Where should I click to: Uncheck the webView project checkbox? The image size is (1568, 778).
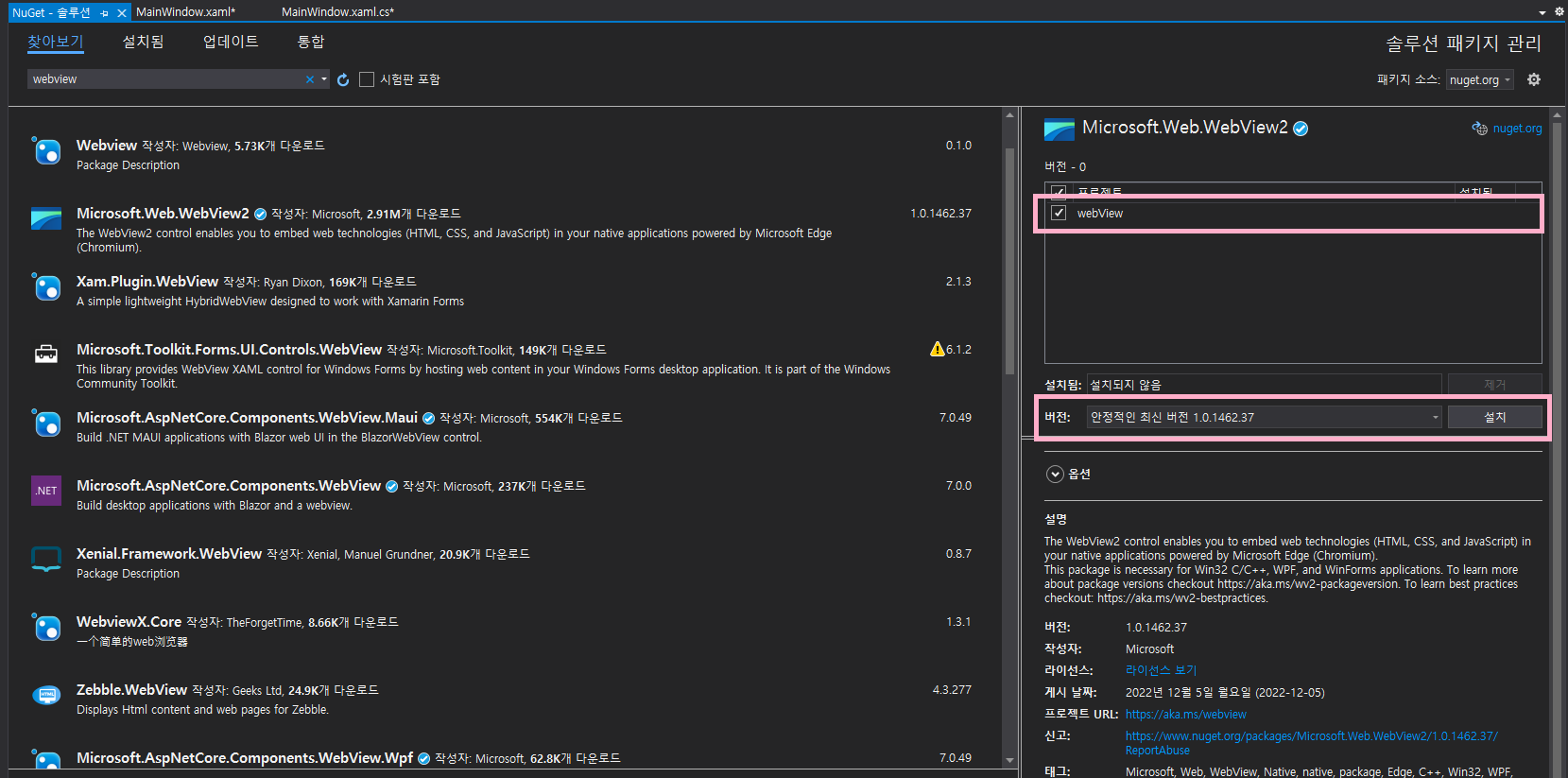[1059, 213]
